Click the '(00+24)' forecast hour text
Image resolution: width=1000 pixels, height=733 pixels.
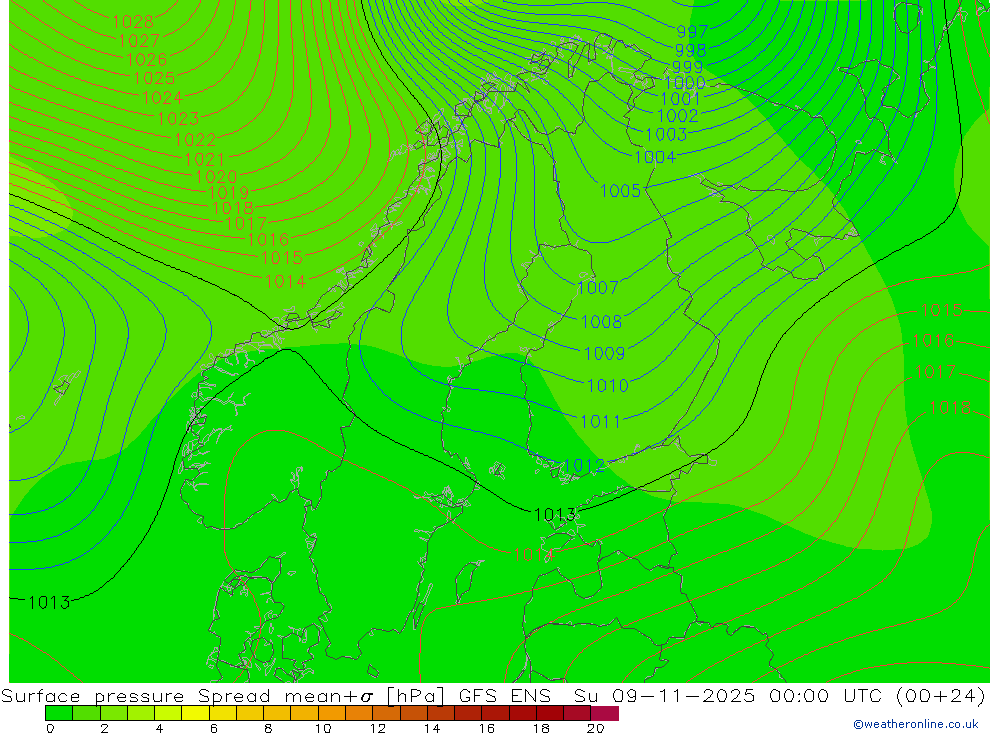[941, 696]
